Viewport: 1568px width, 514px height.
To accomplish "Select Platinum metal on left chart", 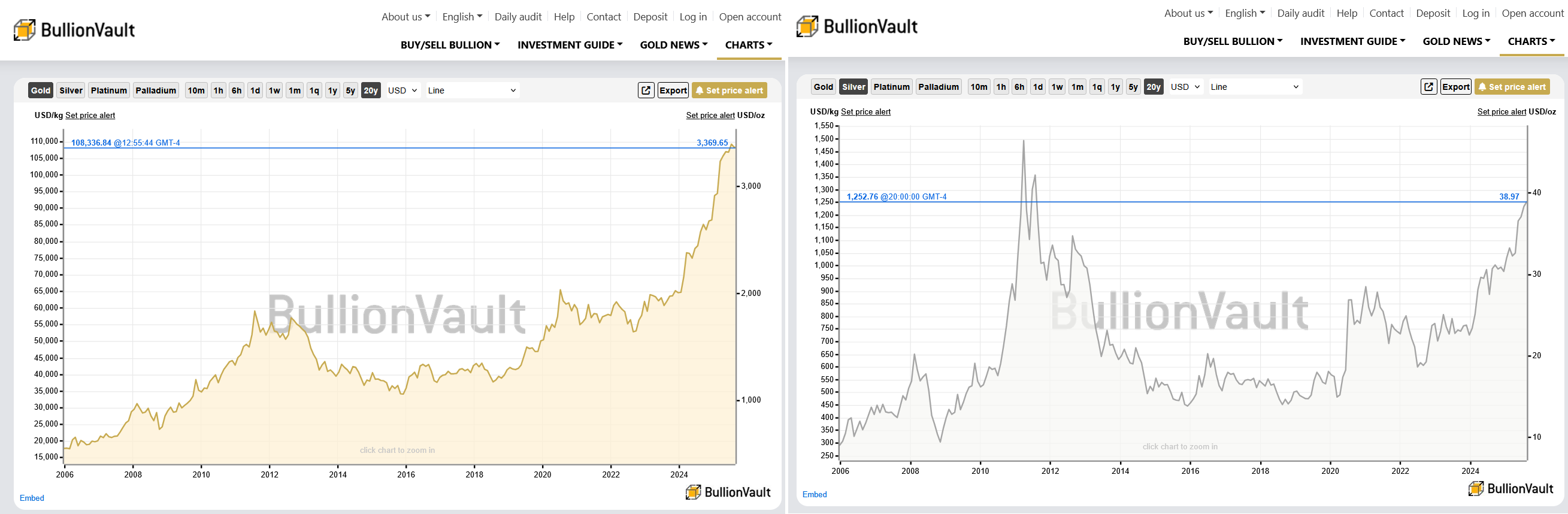I will (109, 90).
